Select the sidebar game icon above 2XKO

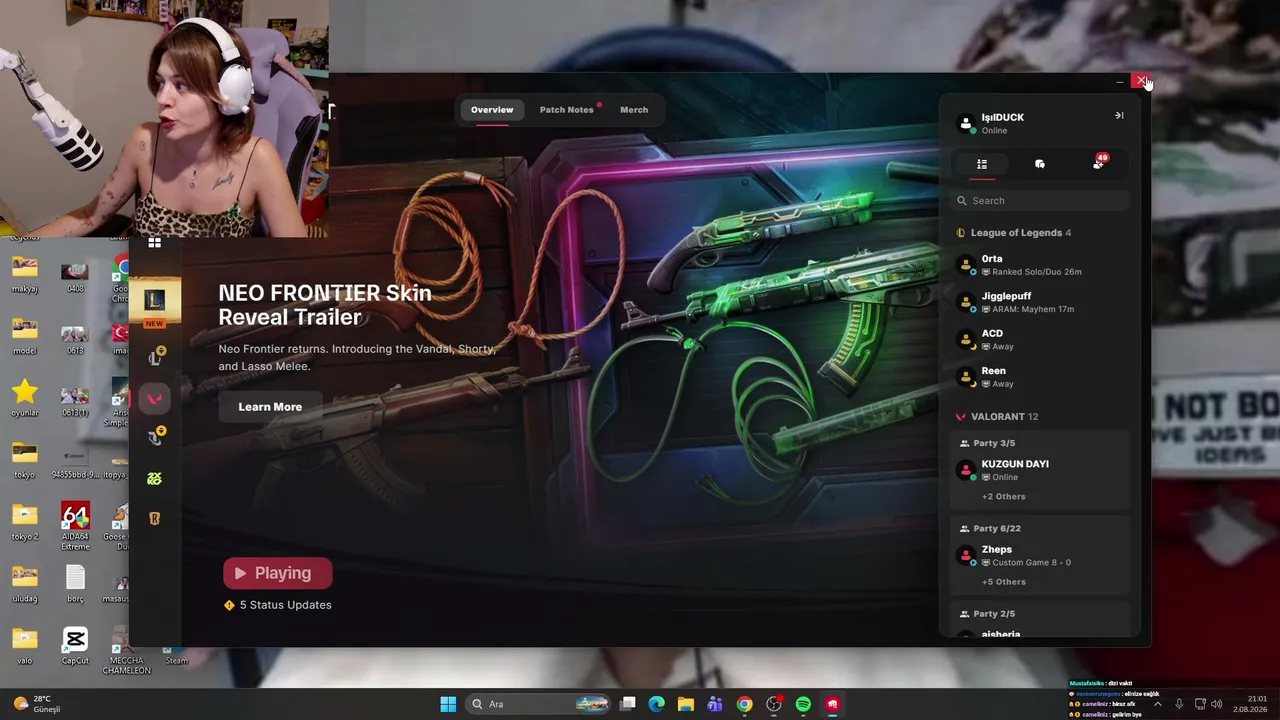coord(154,437)
